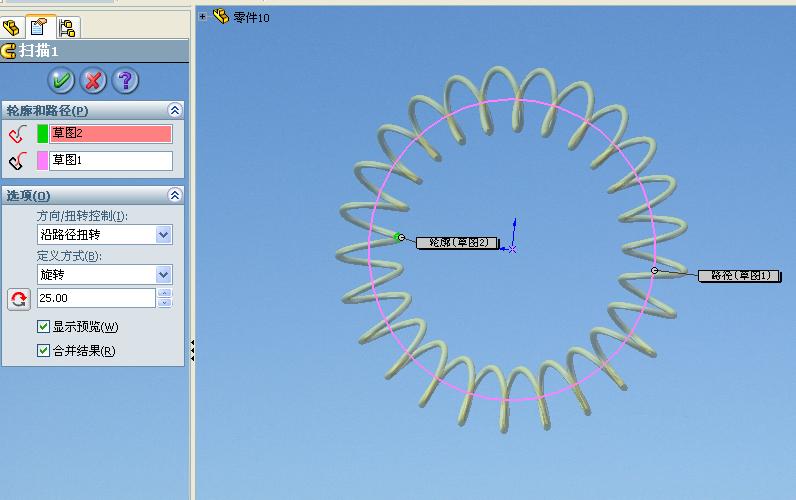Click the profile selection icon beside 草图2
The width and height of the screenshot is (796, 500).
click(x=17, y=134)
